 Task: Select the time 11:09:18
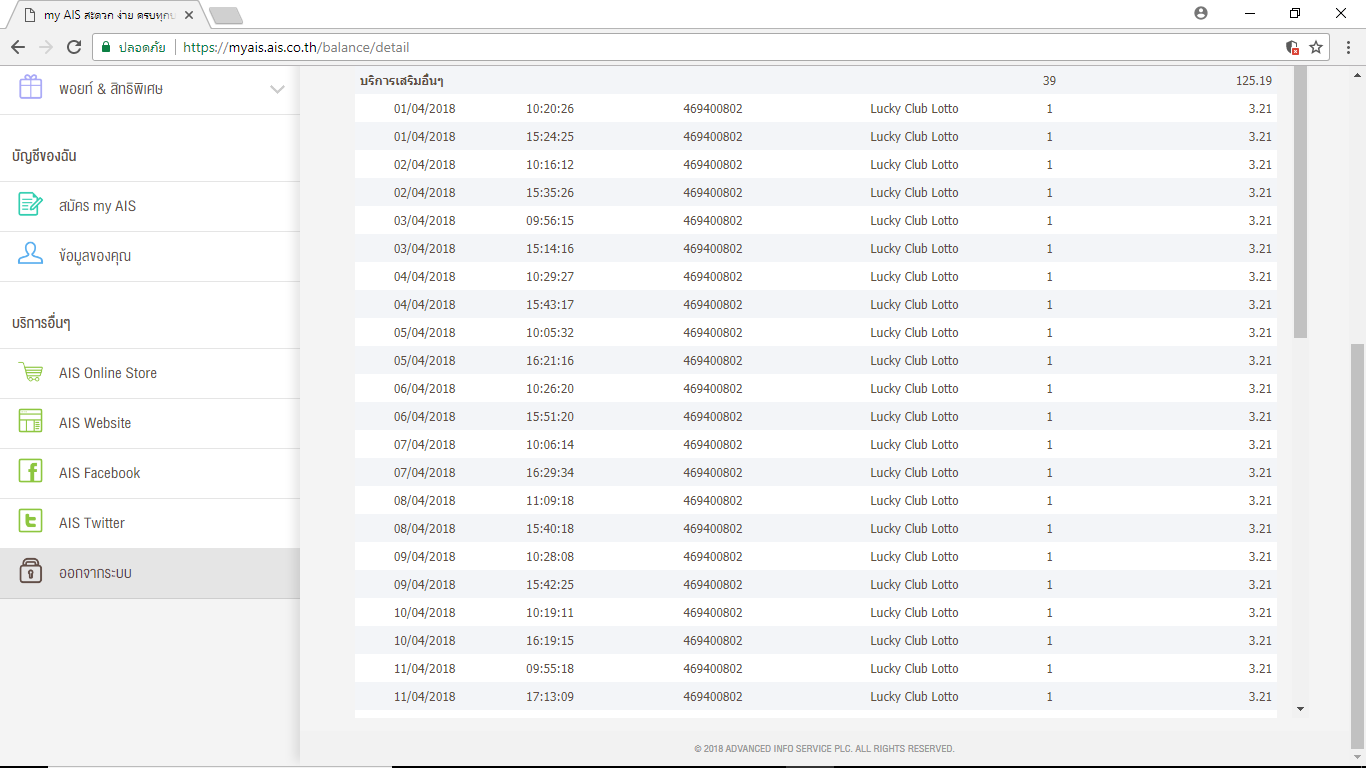(550, 501)
